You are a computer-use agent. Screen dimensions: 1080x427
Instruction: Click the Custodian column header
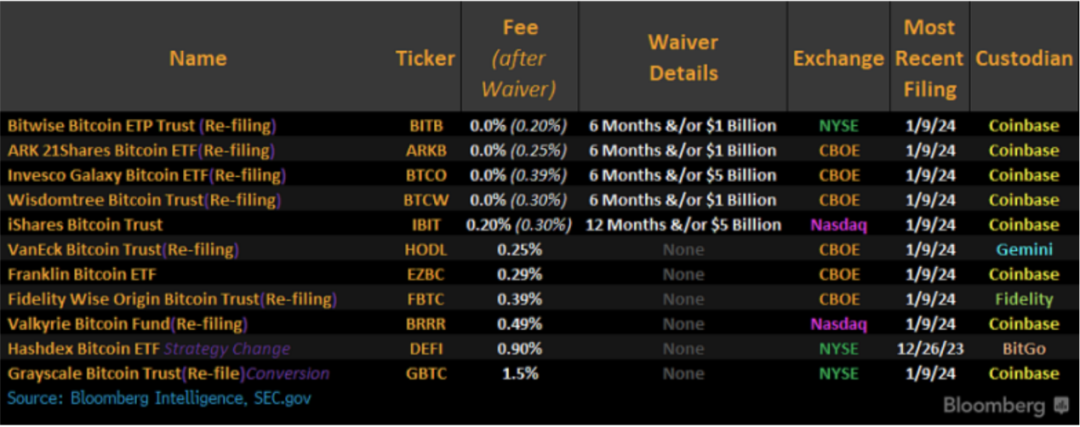(x=1023, y=58)
